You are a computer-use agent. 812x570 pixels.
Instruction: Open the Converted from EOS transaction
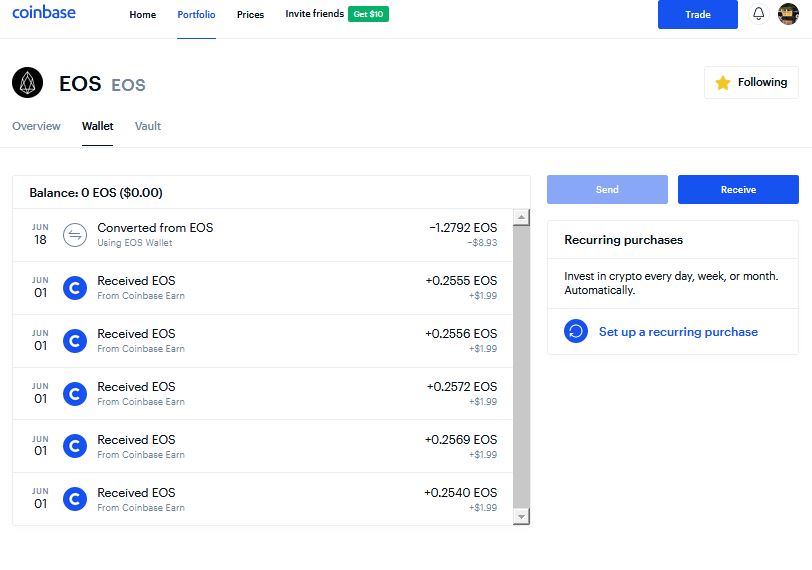[263, 235]
